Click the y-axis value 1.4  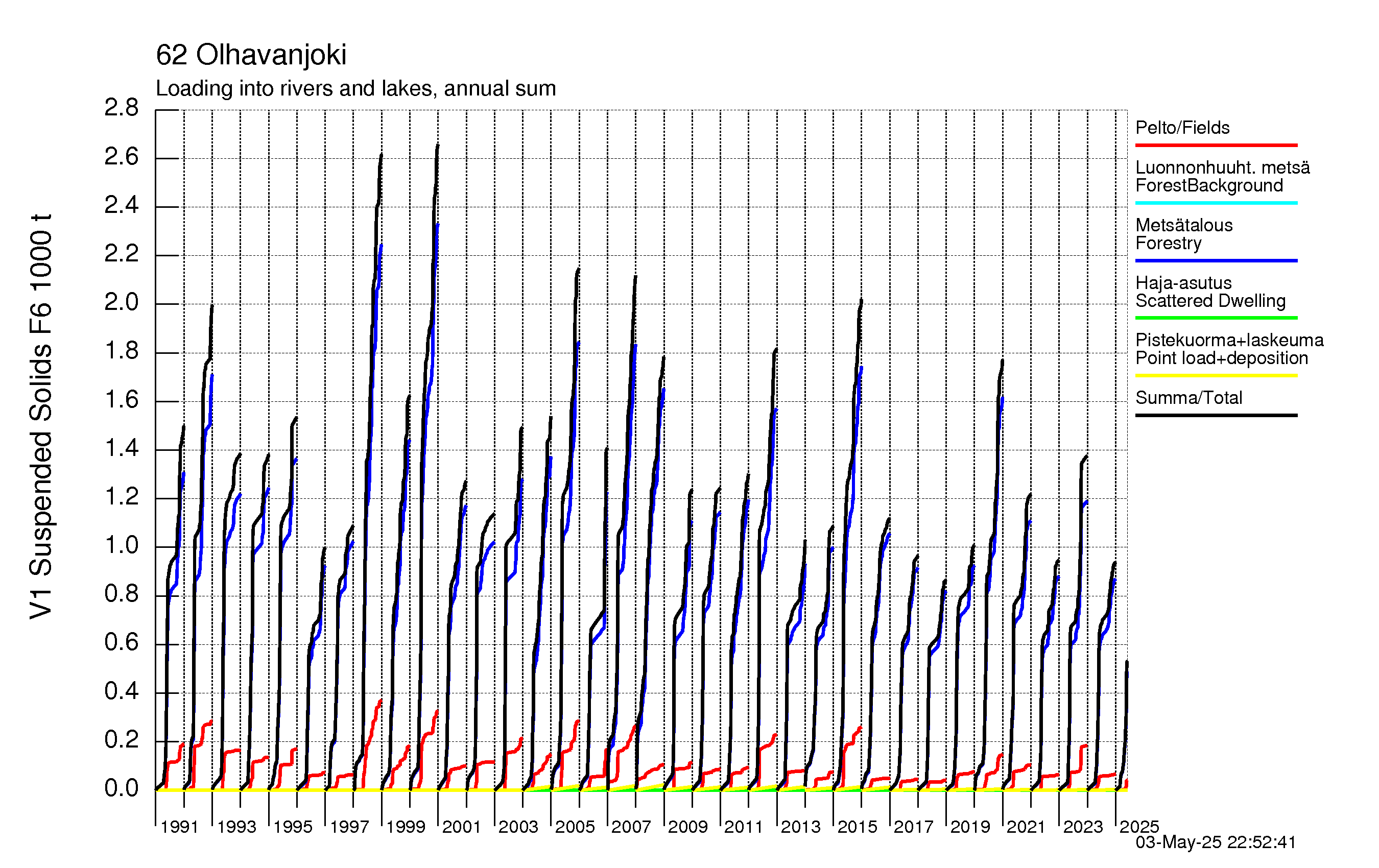(x=122, y=448)
